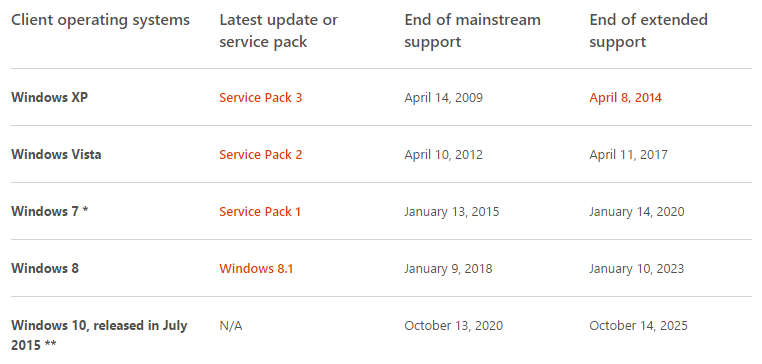Click the End of extended support header
The height and width of the screenshot is (364, 762).
tap(648, 31)
